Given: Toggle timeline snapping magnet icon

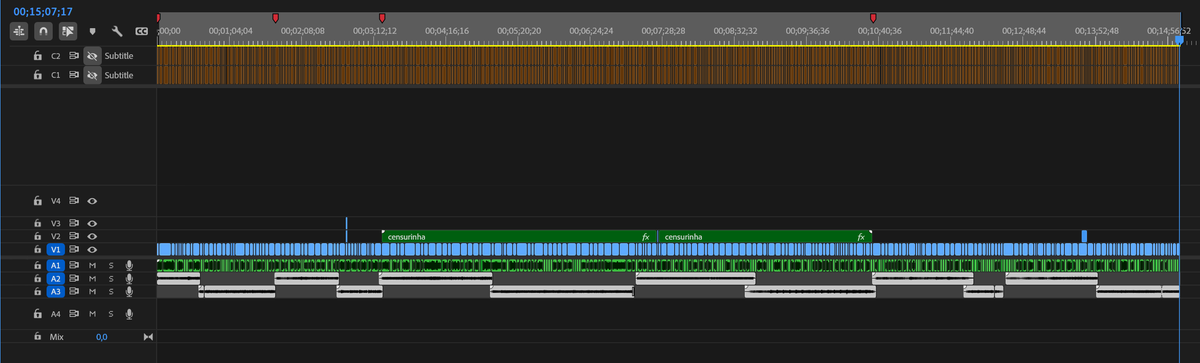Looking at the screenshot, I should pyautogui.click(x=43, y=31).
